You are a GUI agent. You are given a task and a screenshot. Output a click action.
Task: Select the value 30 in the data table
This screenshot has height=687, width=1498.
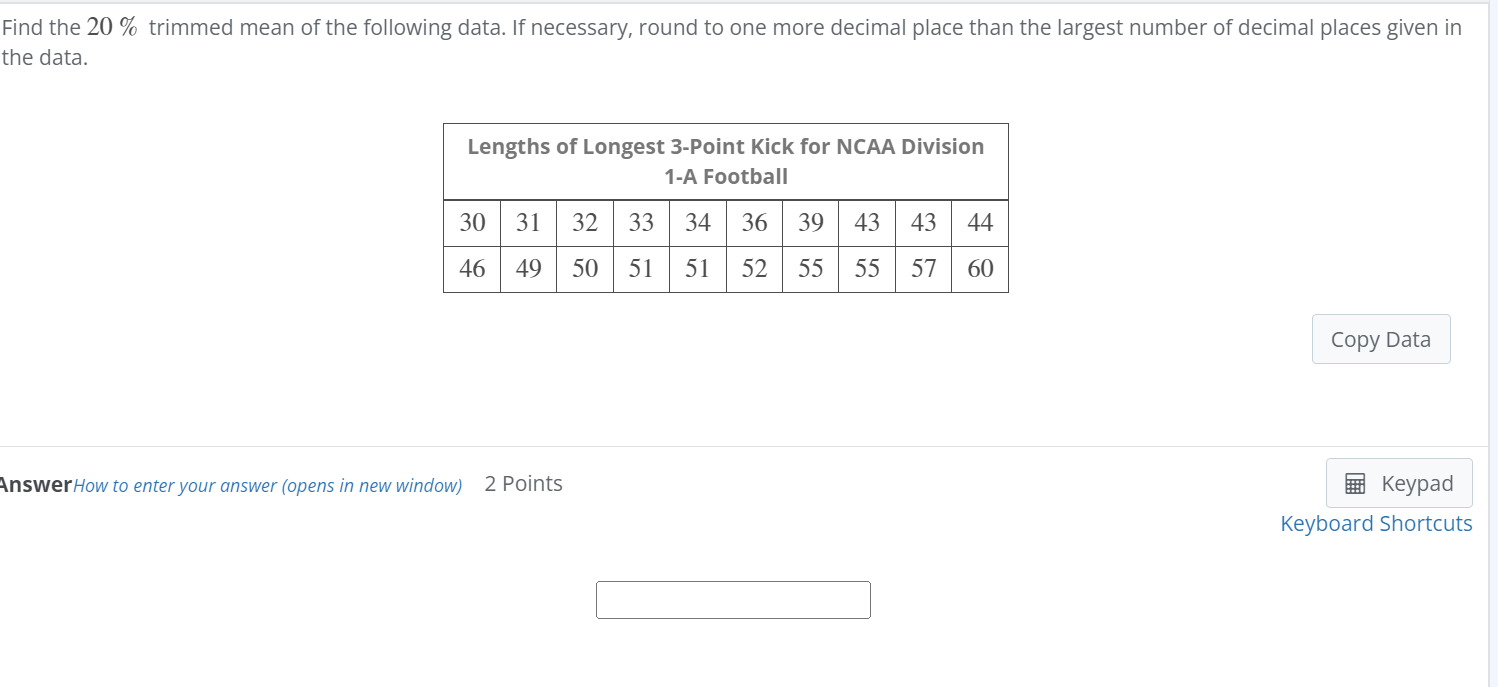(x=471, y=223)
